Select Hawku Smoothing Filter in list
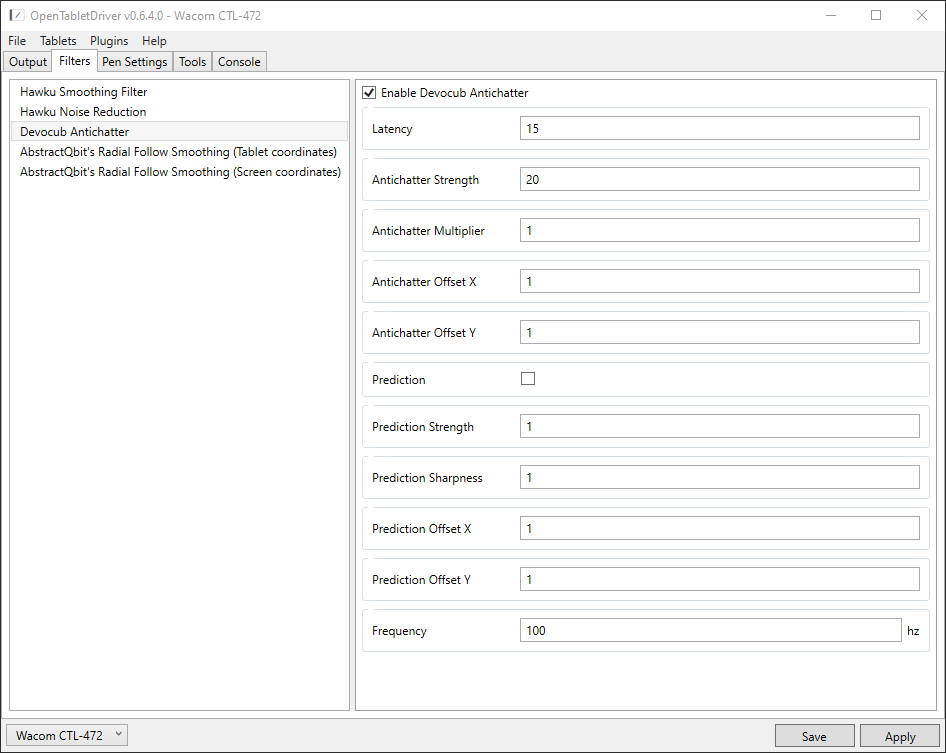This screenshot has height=753, width=946. point(84,92)
